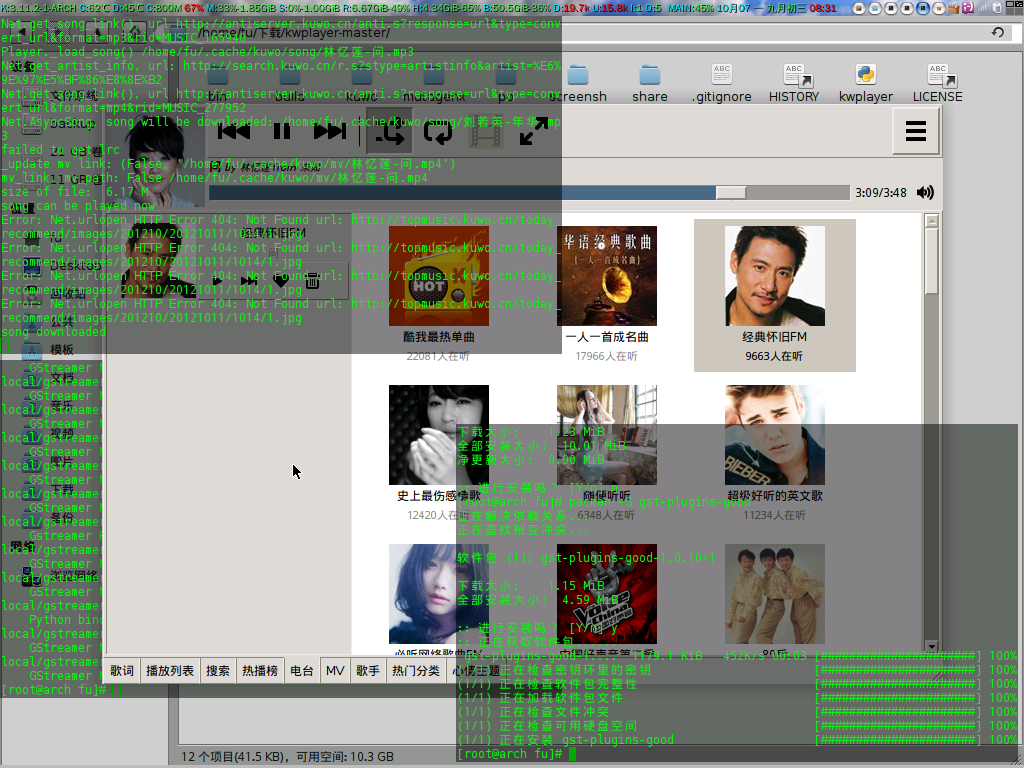Open the 模板 folder in sidebar
The height and width of the screenshot is (768, 1024).
point(62,350)
